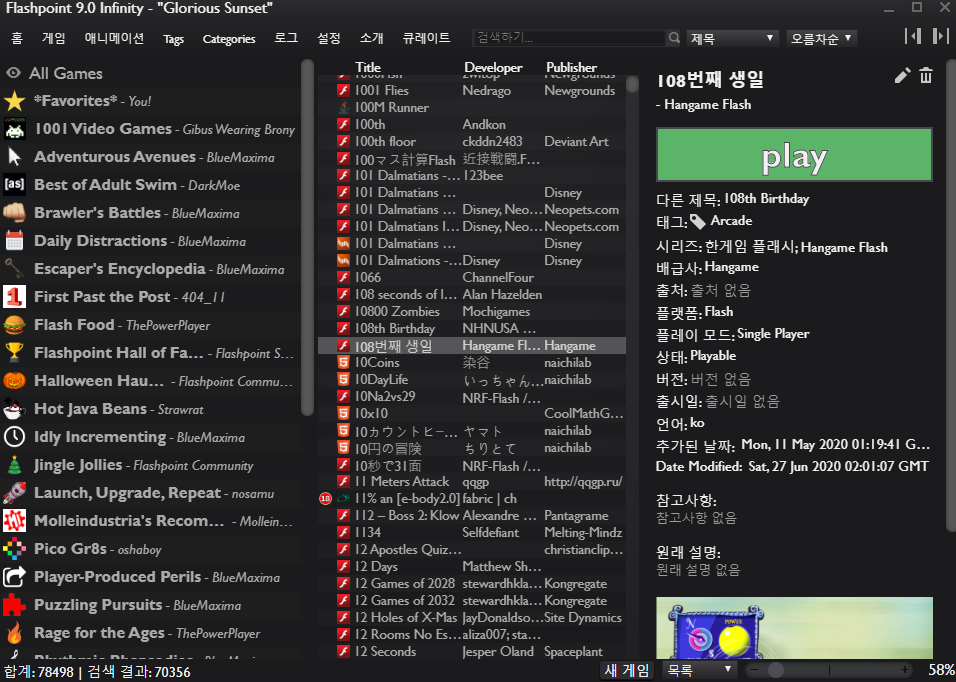Screen dimensions: 956x682
Task: Select the Brawler's Battles fist icon
Action: [x=15, y=213]
